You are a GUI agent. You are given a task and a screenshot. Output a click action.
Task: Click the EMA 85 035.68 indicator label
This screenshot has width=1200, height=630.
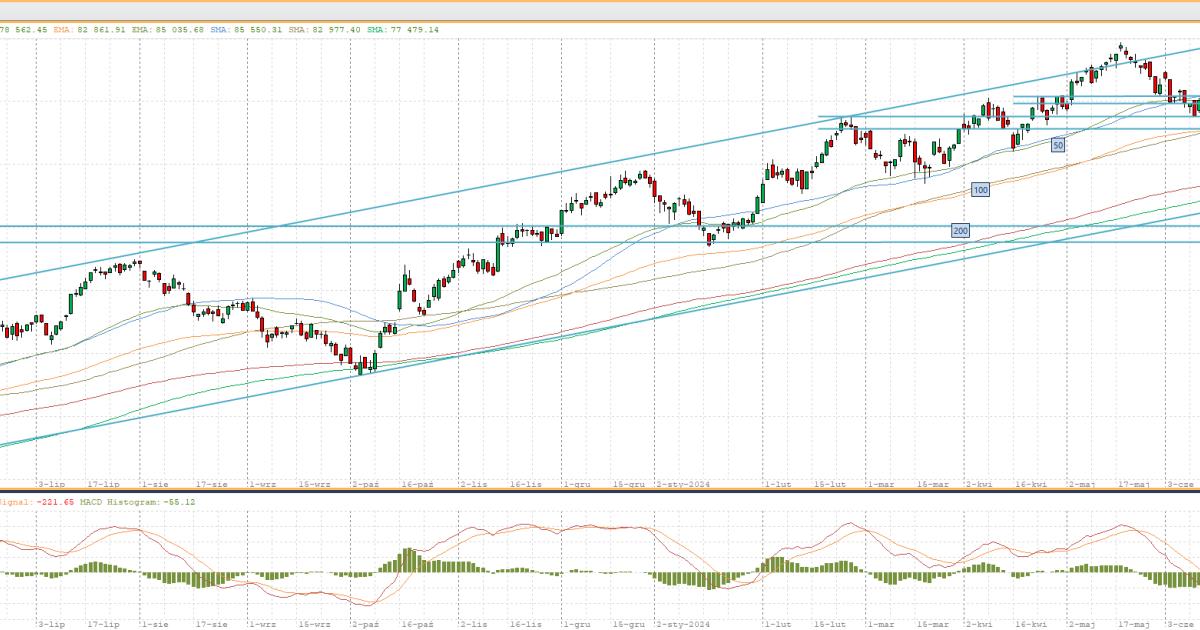pyautogui.click(x=169, y=30)
